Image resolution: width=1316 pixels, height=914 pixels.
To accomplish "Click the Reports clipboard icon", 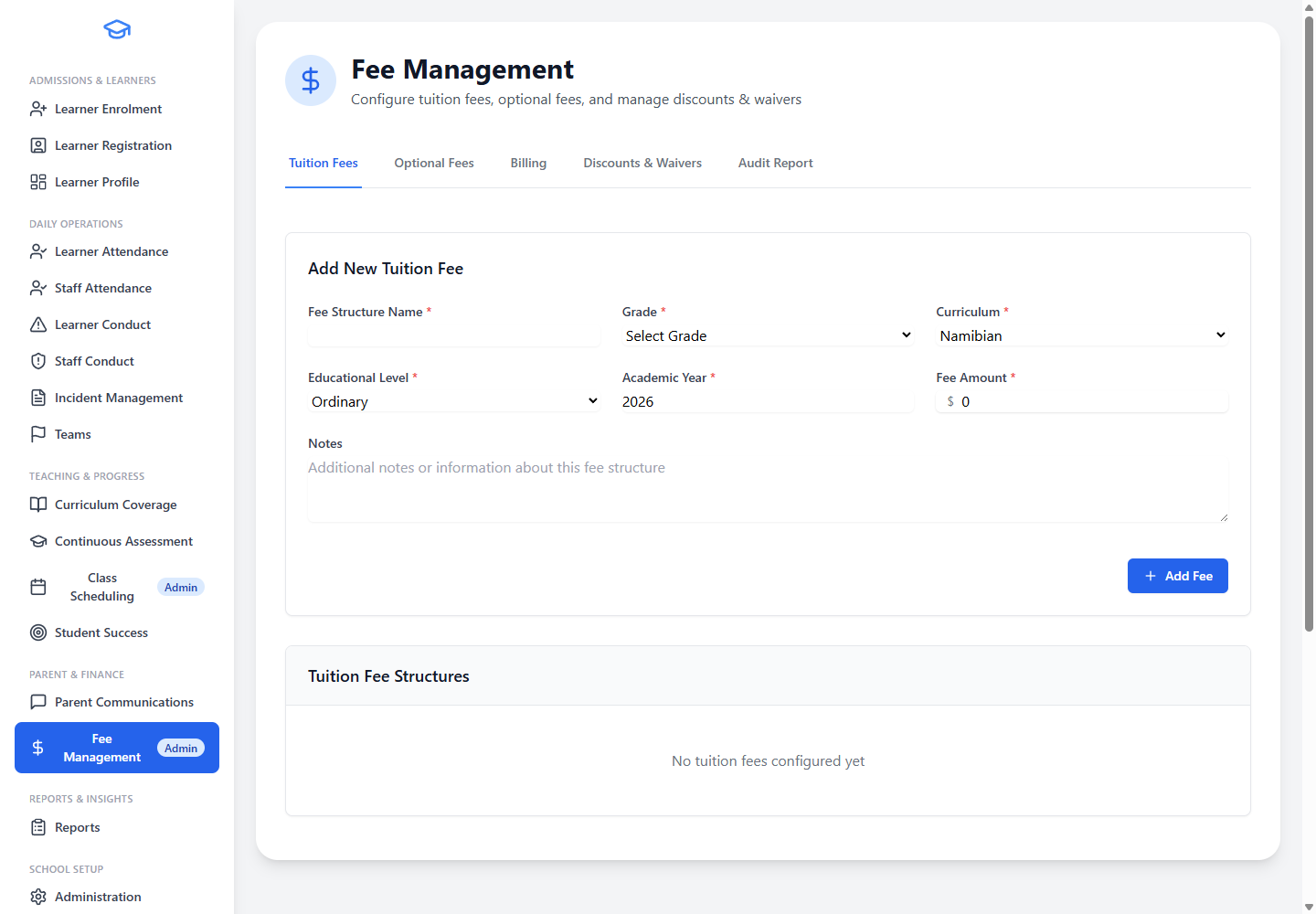I will 38,827.
